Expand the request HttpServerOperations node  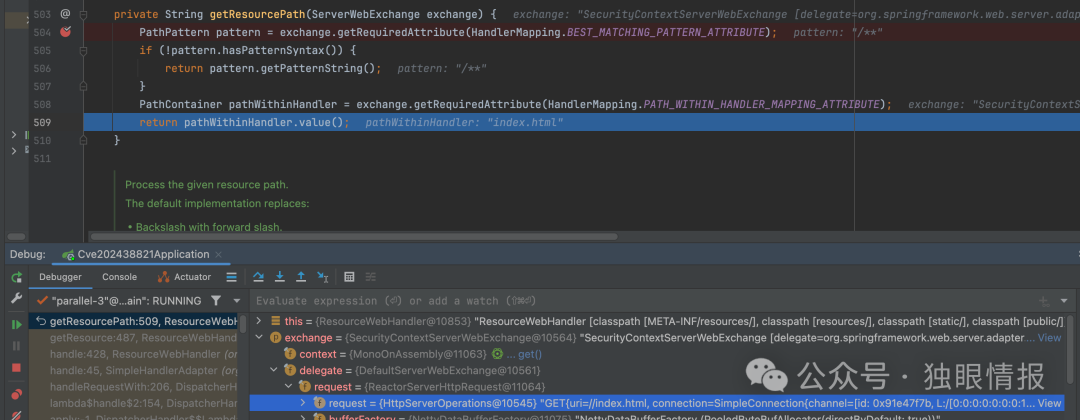coord(304,403)
